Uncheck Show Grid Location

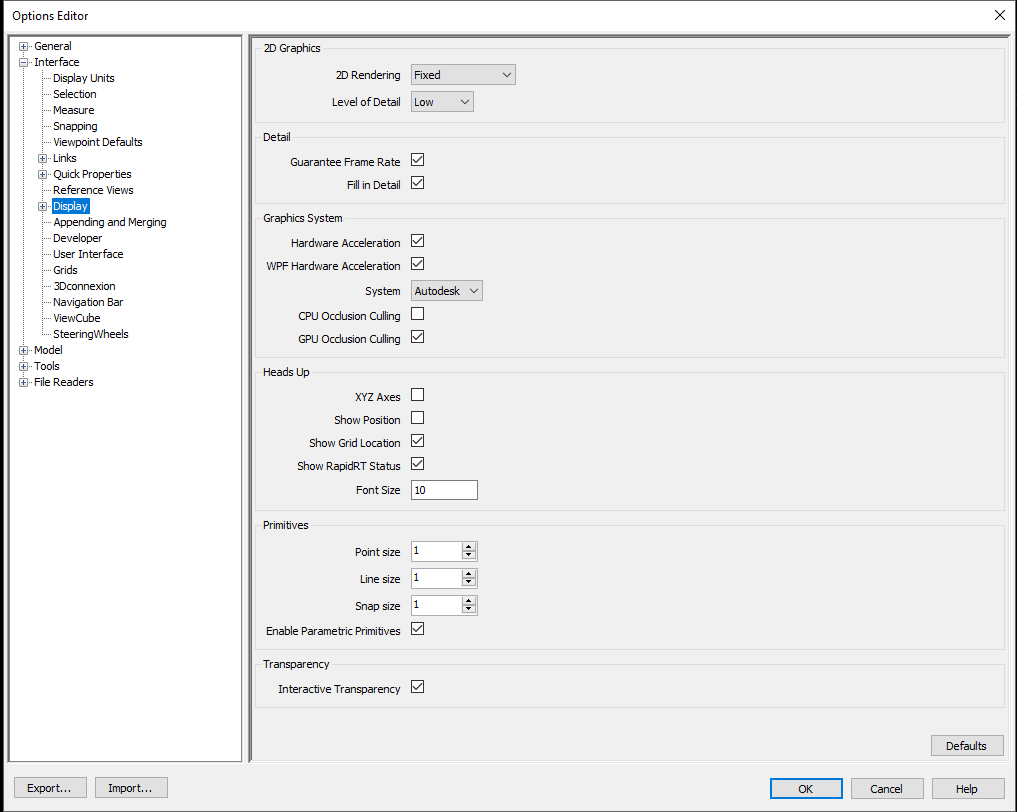point(417,440)
